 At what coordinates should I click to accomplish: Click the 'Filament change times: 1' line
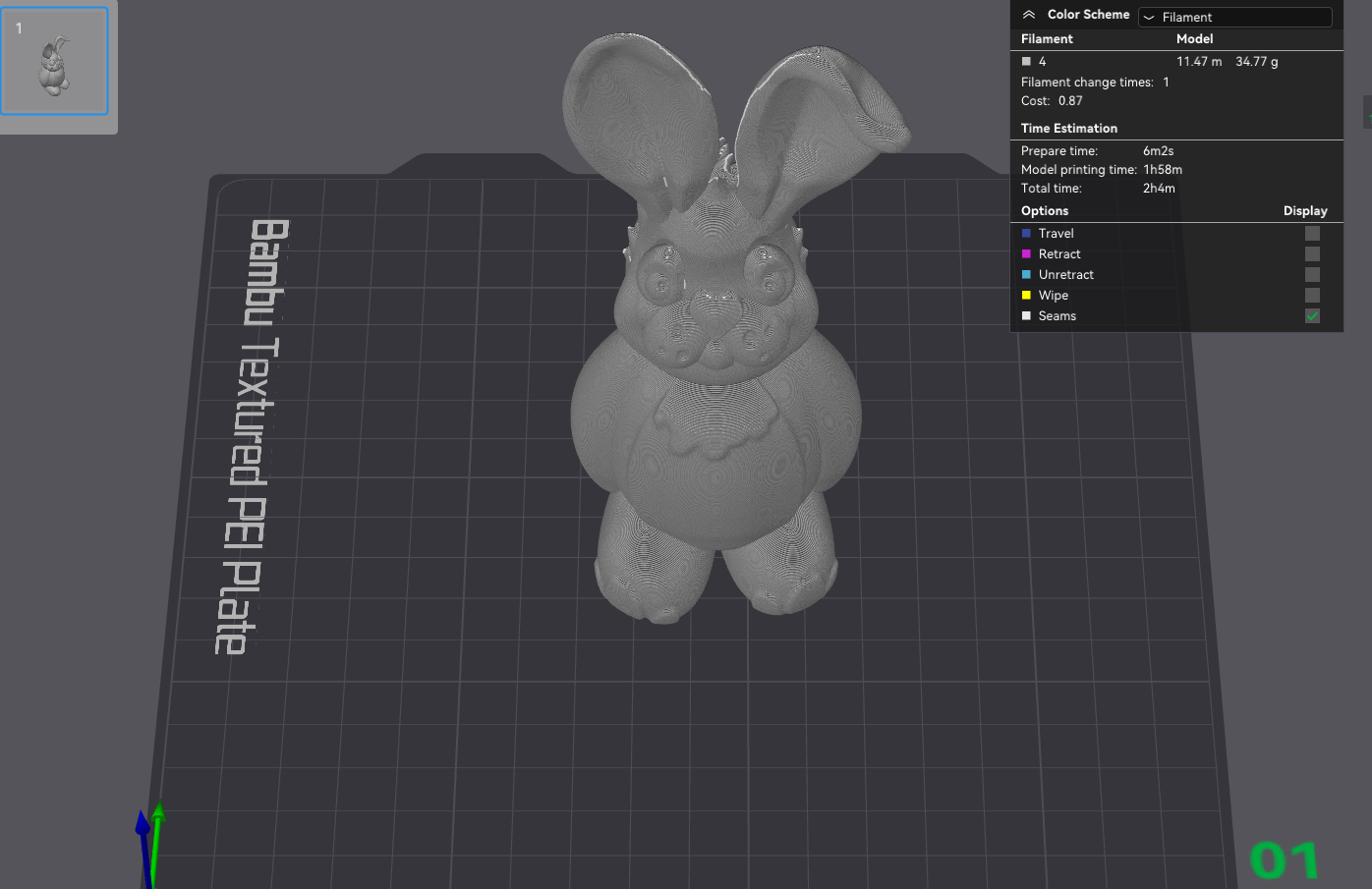pyautogui.click(x=1095, y=82)
